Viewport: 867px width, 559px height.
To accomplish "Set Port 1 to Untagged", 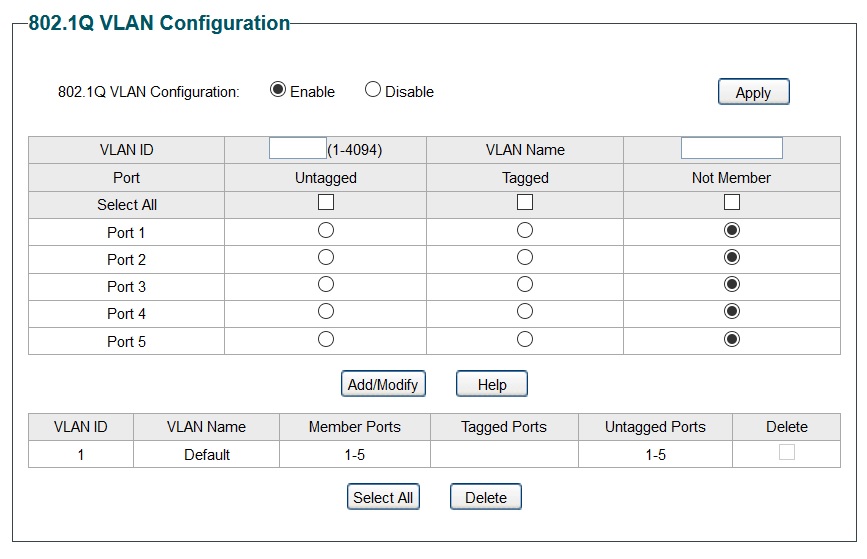I will tap(325, 230).
